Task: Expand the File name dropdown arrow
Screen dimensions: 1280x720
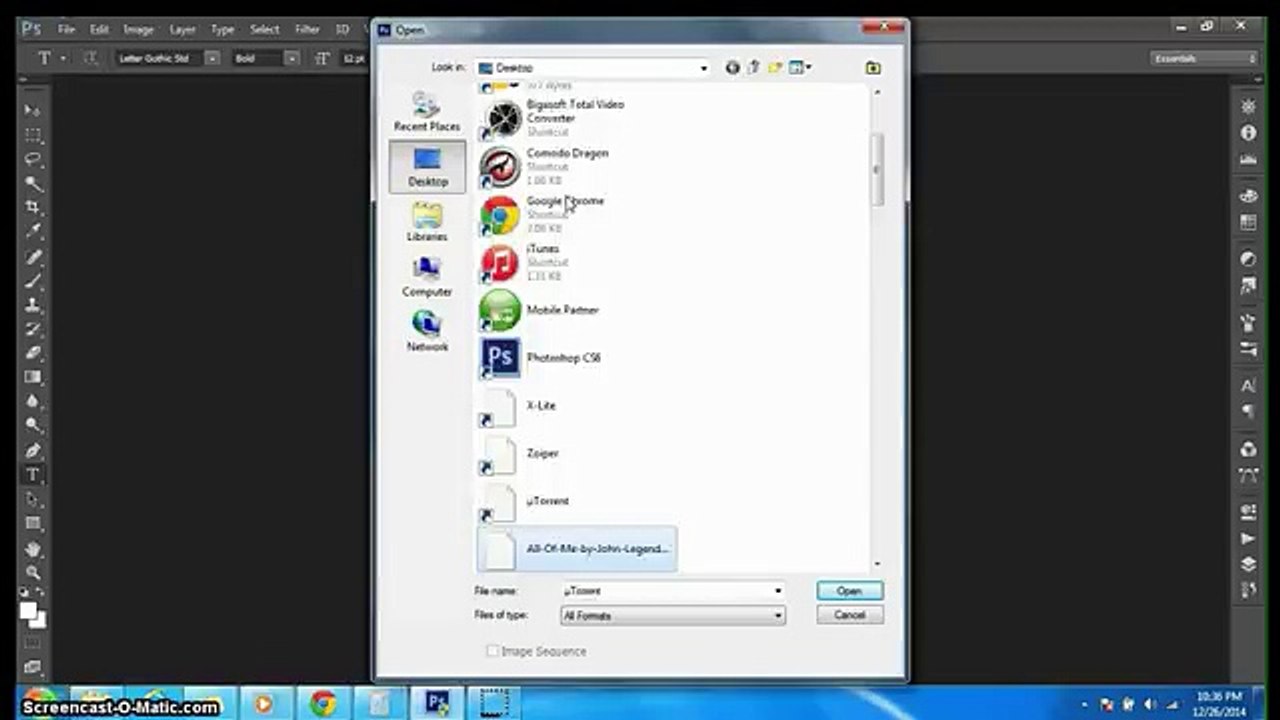Action: point(777,591)
